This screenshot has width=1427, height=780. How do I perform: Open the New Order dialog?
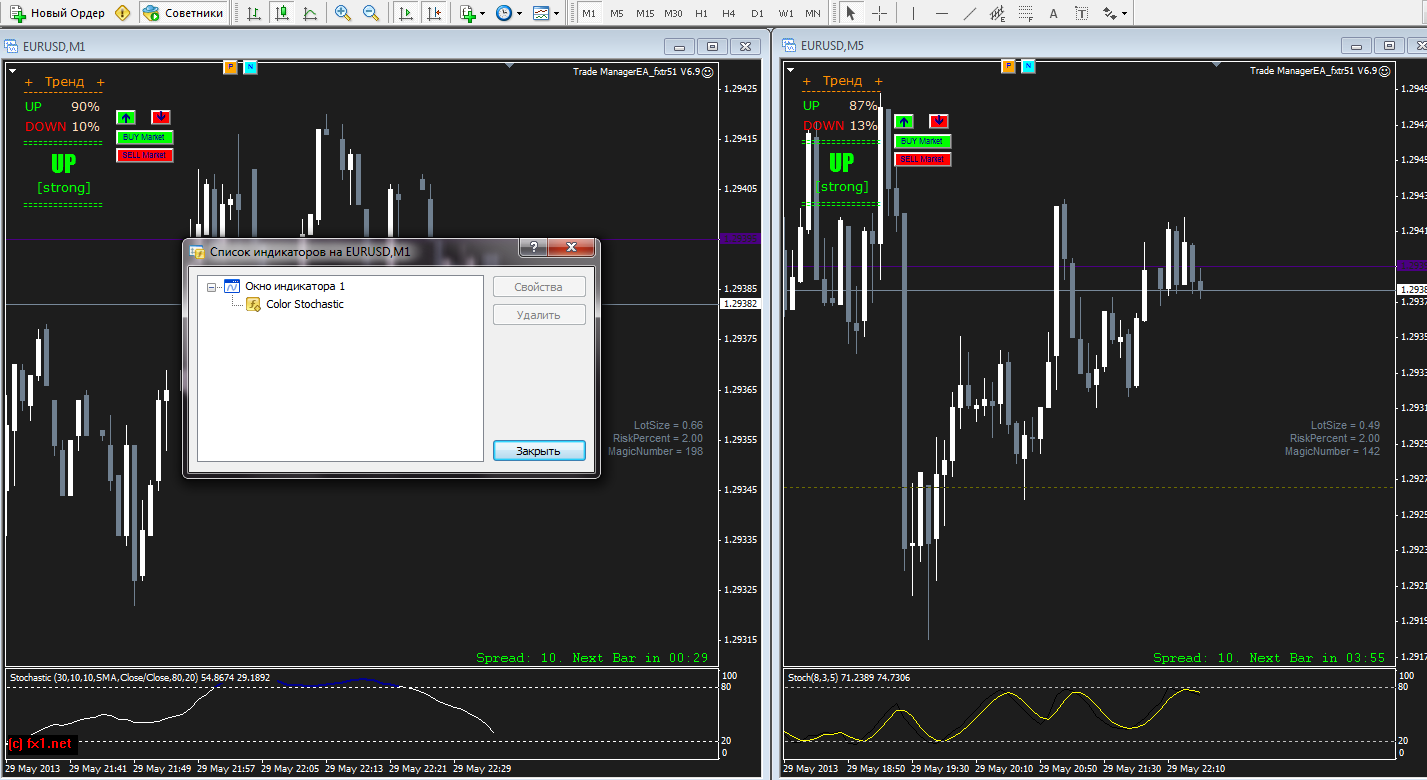click(x=56, y=13)
